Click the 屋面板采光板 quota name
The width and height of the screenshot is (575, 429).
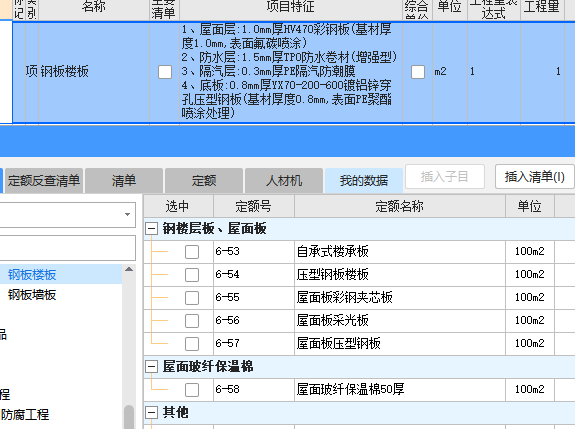pyautogui.click(x=333, y=321)
